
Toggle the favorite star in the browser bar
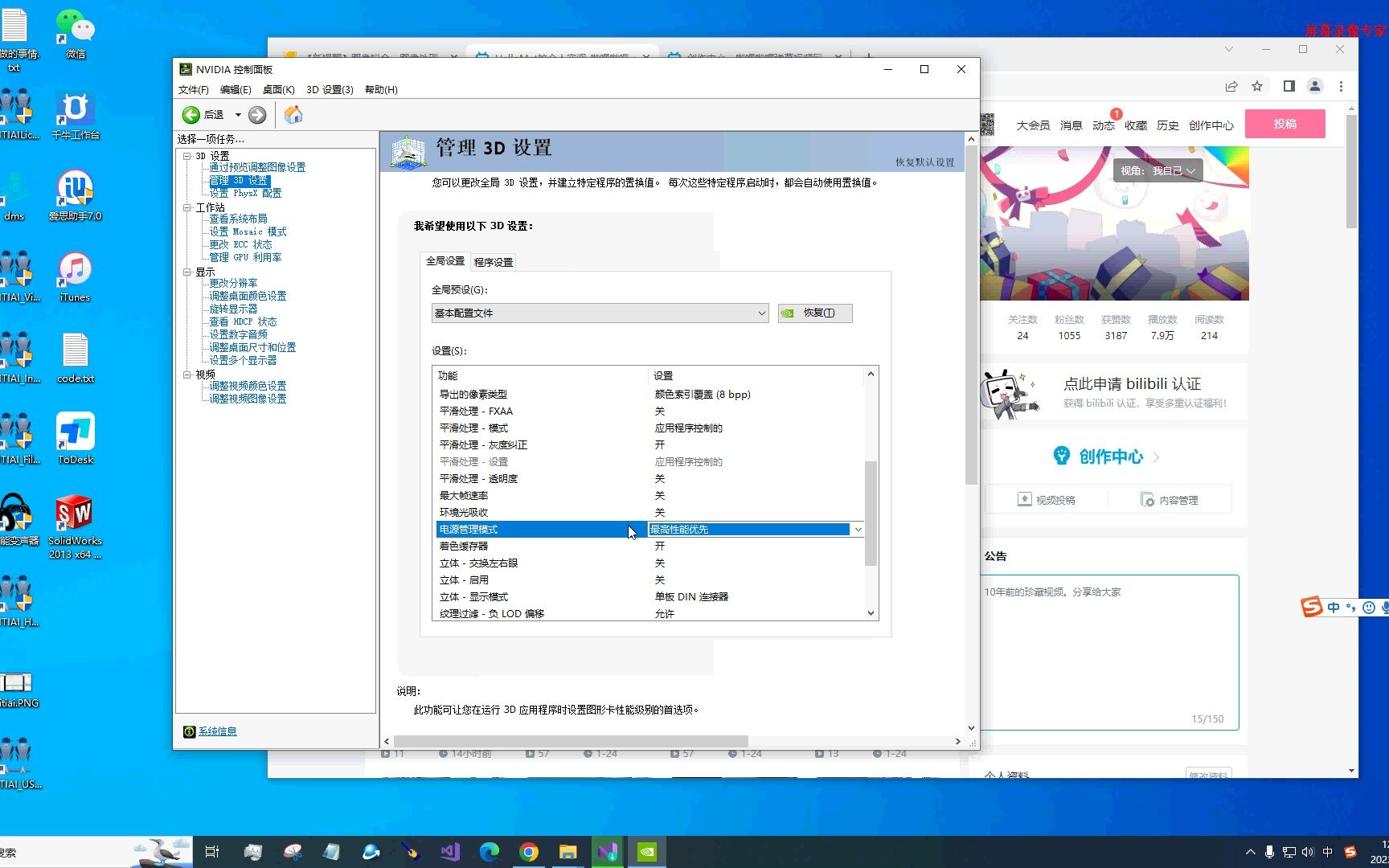(x=1257, y=86)
